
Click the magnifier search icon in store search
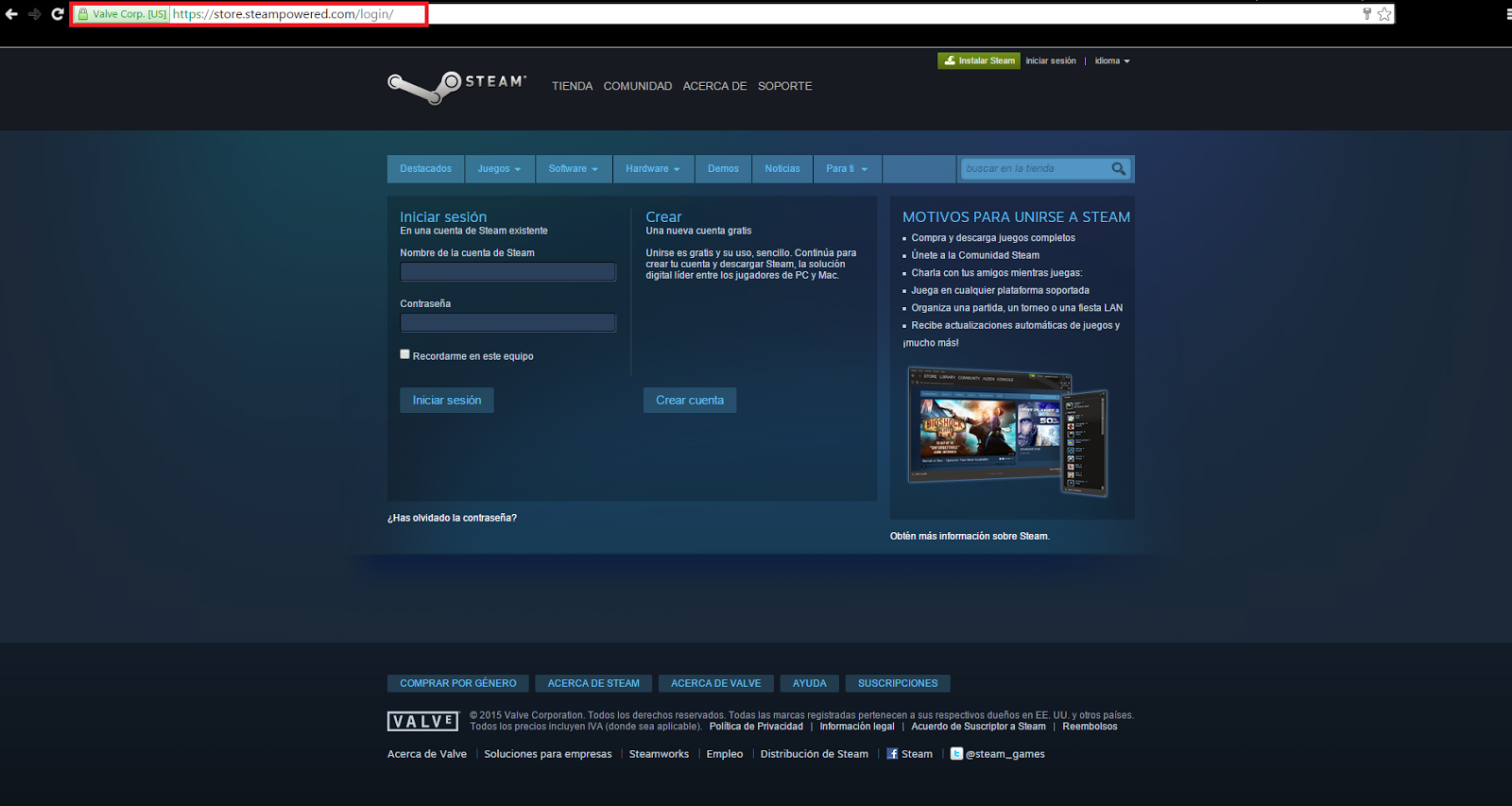coord(1119,169)
